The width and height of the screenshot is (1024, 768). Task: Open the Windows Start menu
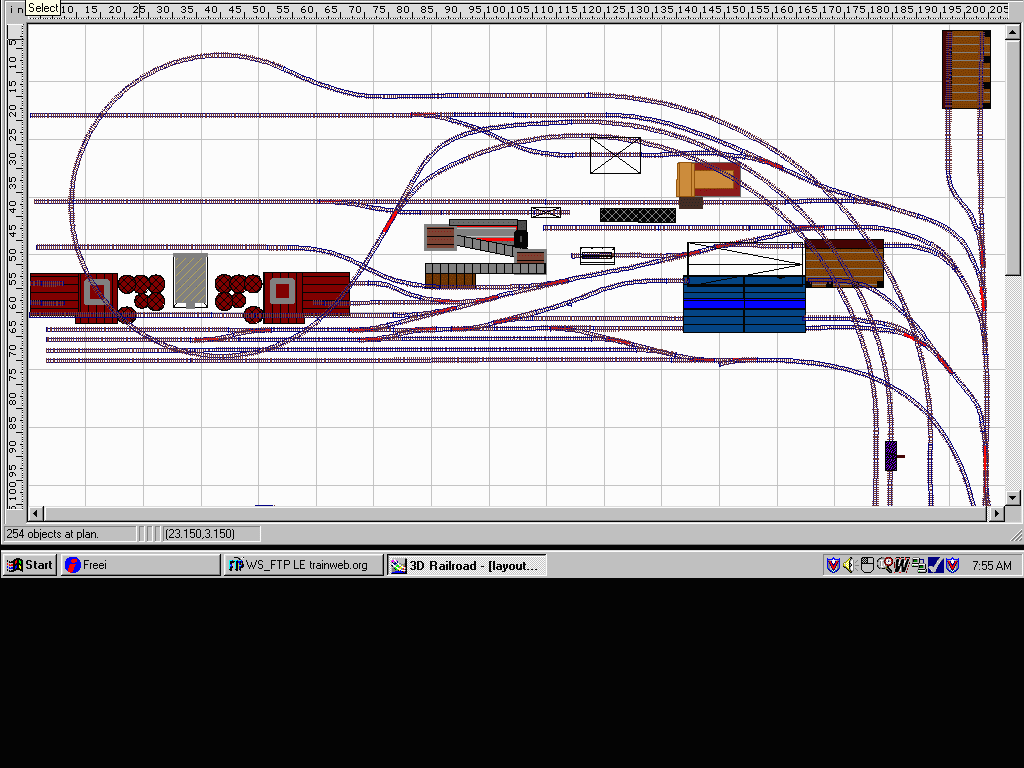(29, 565)
